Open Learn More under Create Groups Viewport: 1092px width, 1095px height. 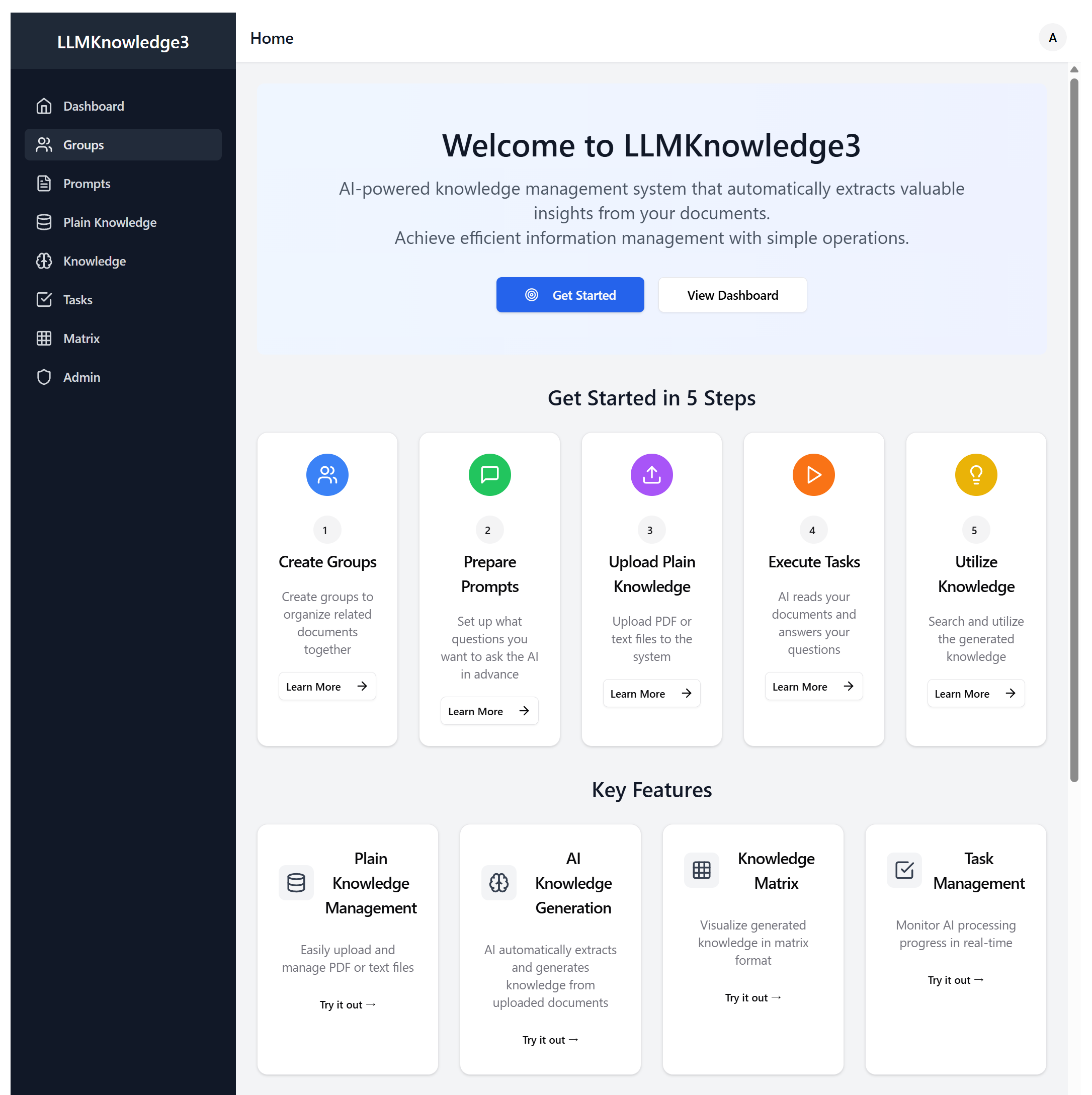327,687
